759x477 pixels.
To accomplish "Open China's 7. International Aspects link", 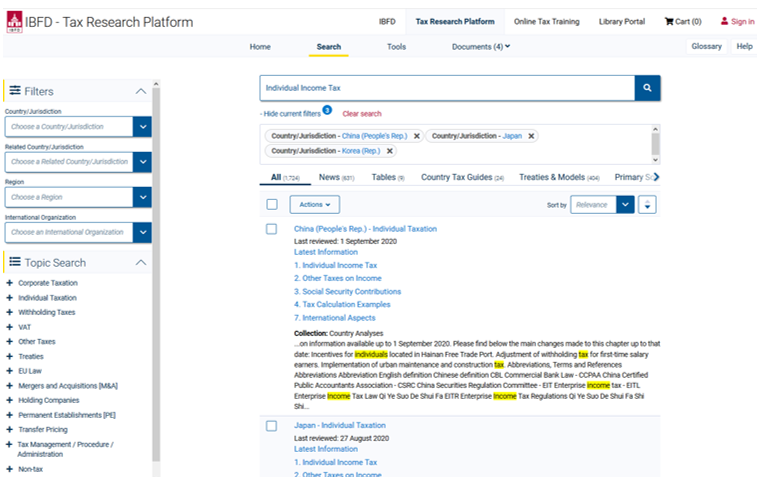I will 334,318.
